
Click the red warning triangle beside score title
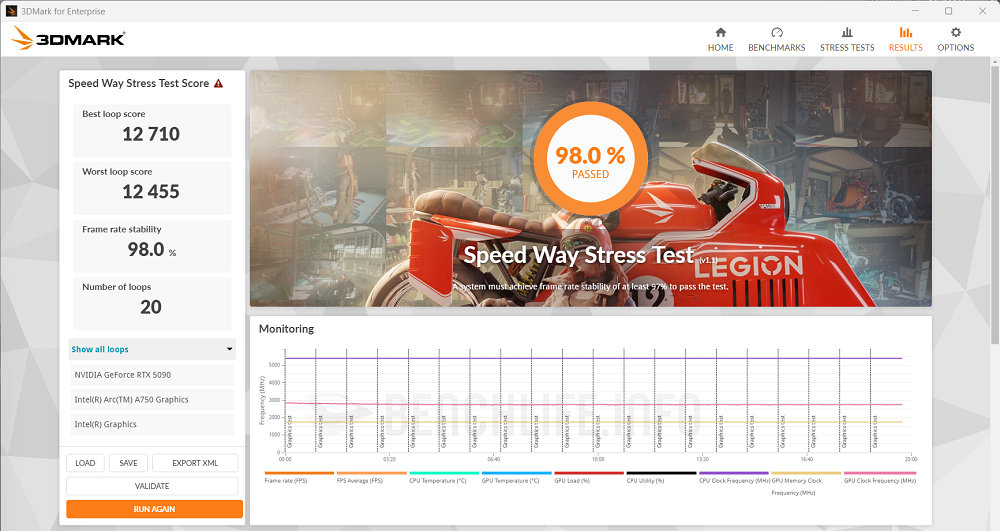point(218,84)
